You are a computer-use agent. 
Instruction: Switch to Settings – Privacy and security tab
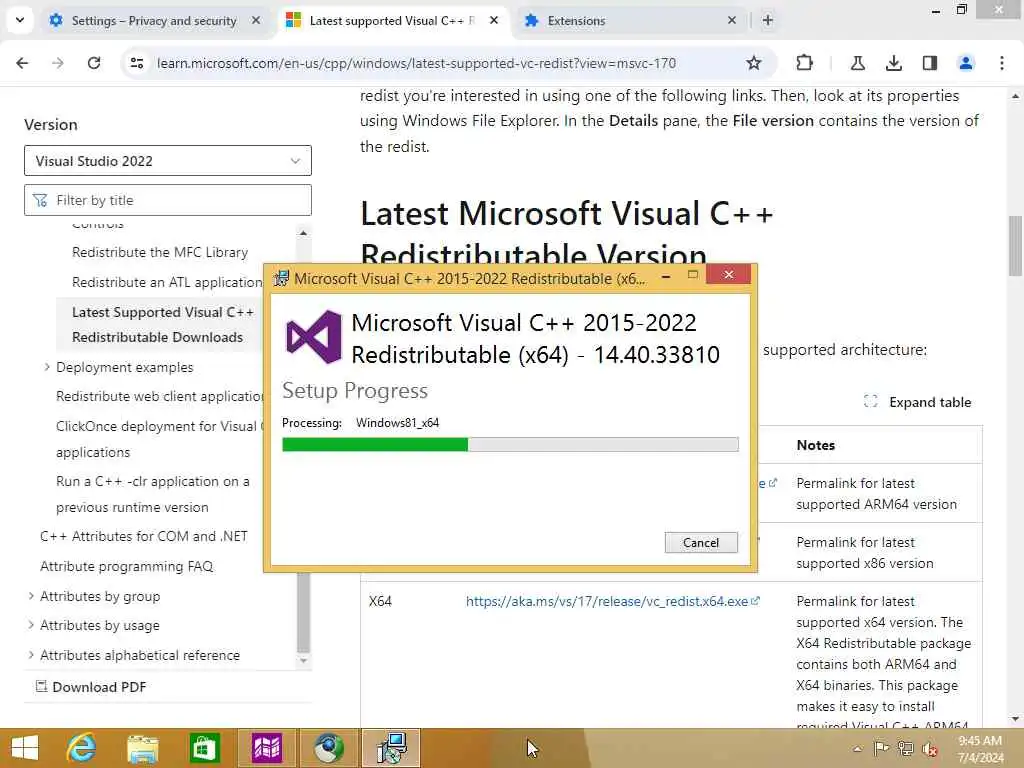coord(154,20)
